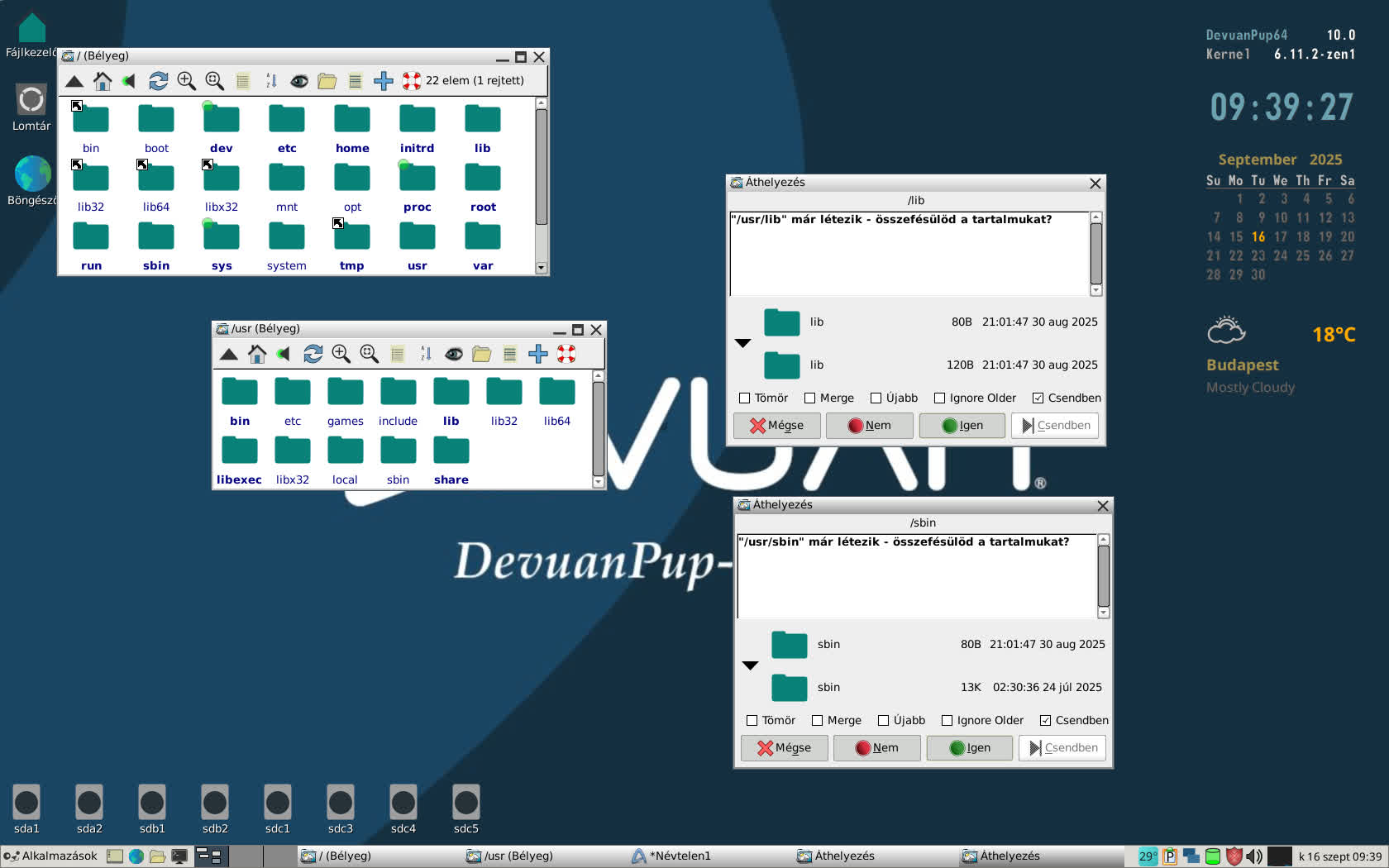The height and width of the screenshot is (868, 1389).
Task: Go up a directory in / window
Action: pos(74,81)
